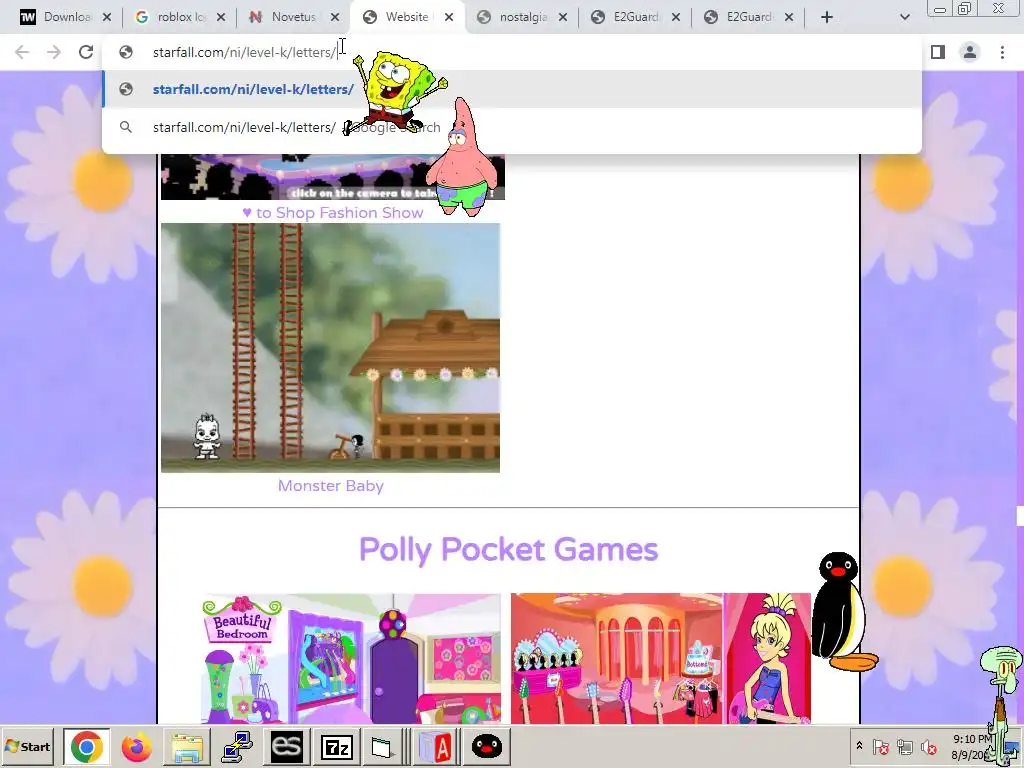Close the Website tab
The image size is (1024, 768).
tap(449, 17)
